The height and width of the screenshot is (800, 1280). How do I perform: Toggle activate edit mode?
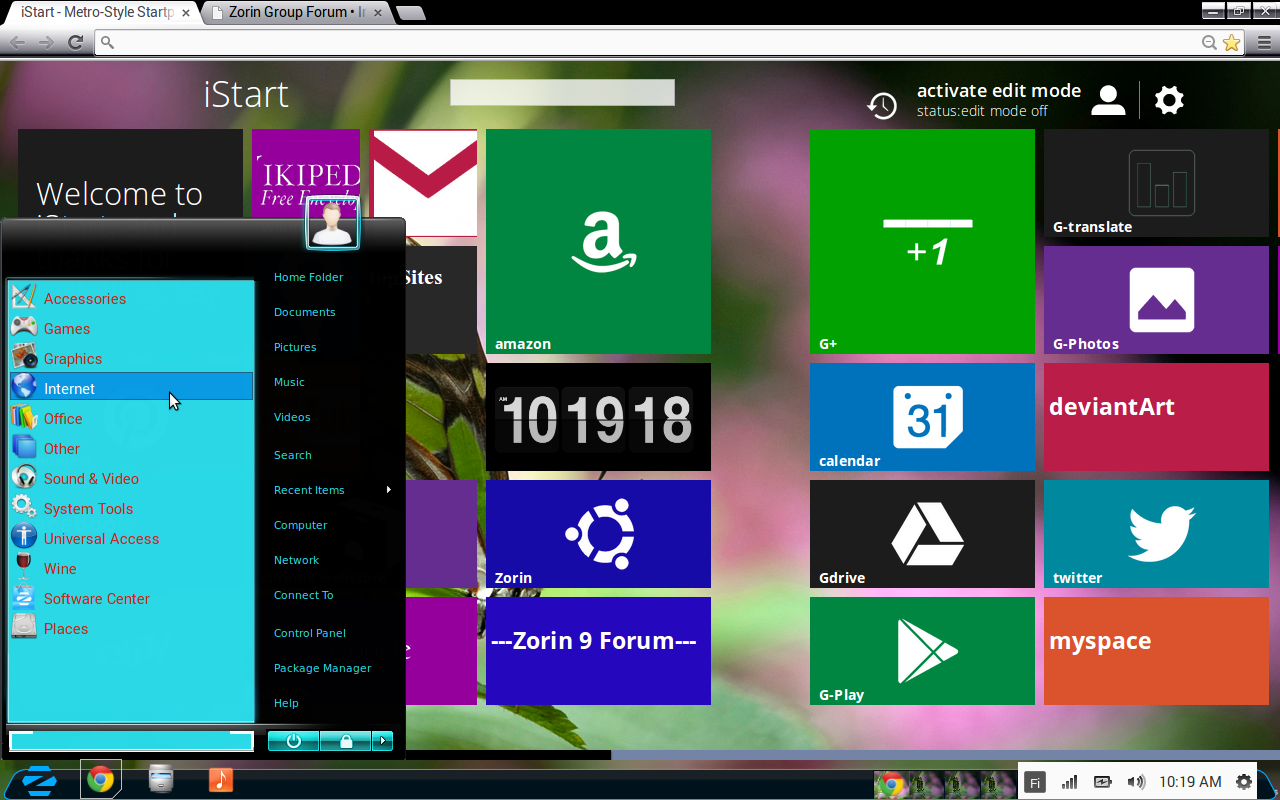tap(998, 91)
